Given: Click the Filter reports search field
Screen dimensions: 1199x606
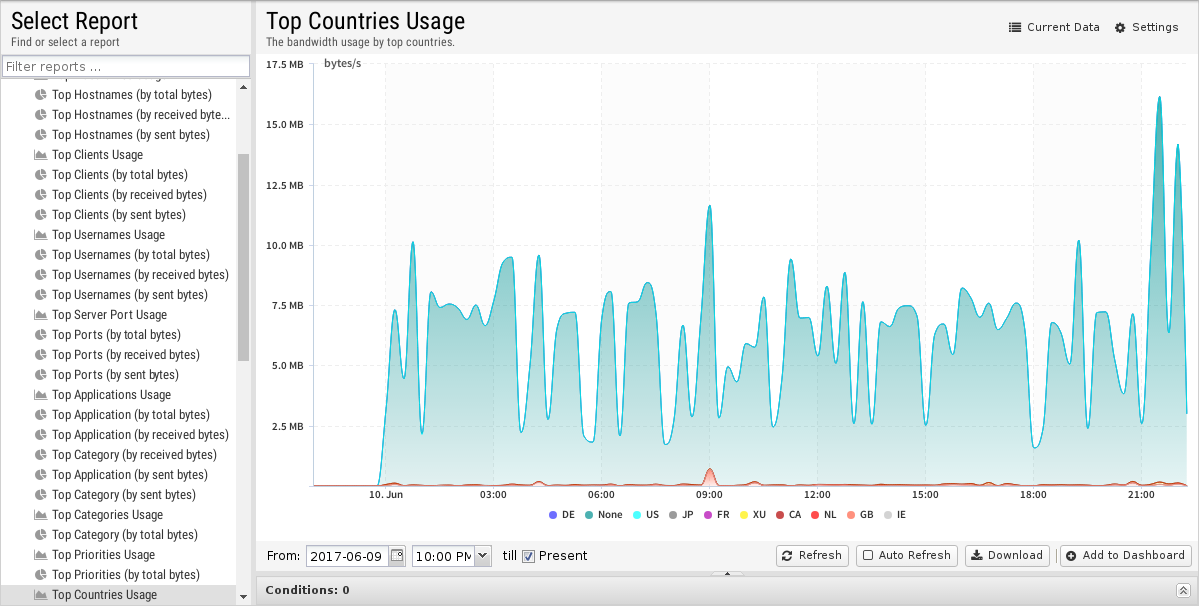Looking at the screenshot, I should tap(126, 66).
